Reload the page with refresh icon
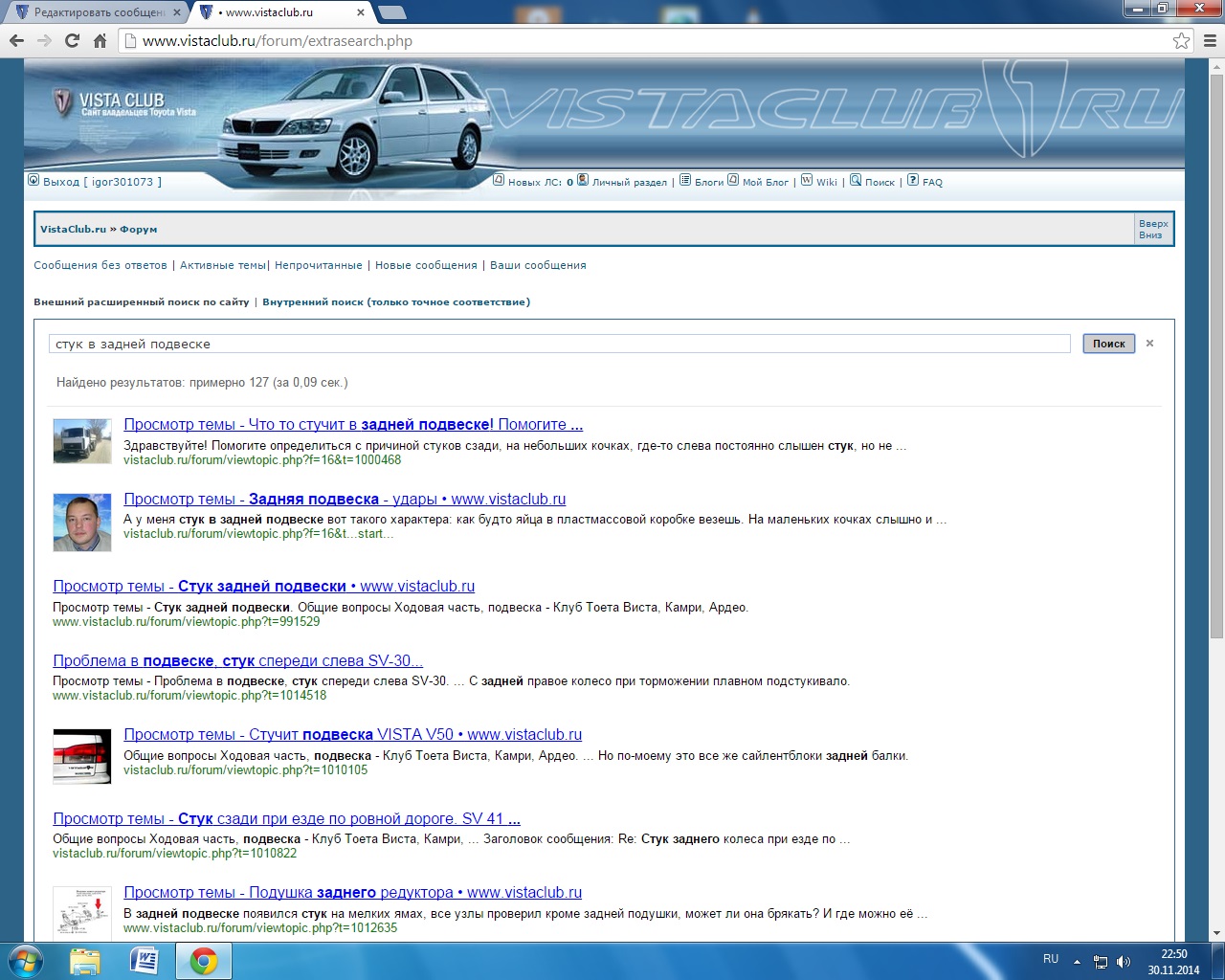This screenshot has width=1225, height=980. (x=72, y=40)
